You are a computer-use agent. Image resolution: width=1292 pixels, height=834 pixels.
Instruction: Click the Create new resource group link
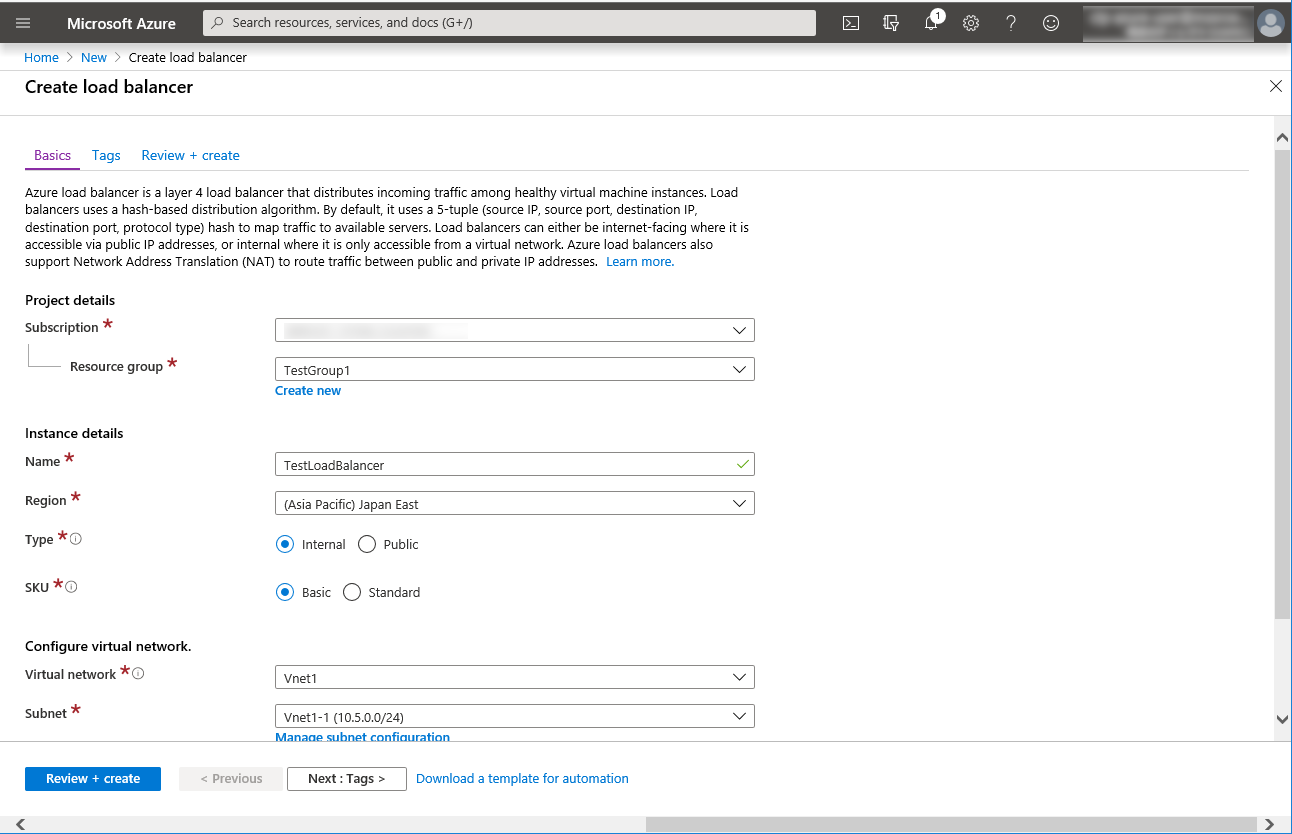tap(307, 390)
